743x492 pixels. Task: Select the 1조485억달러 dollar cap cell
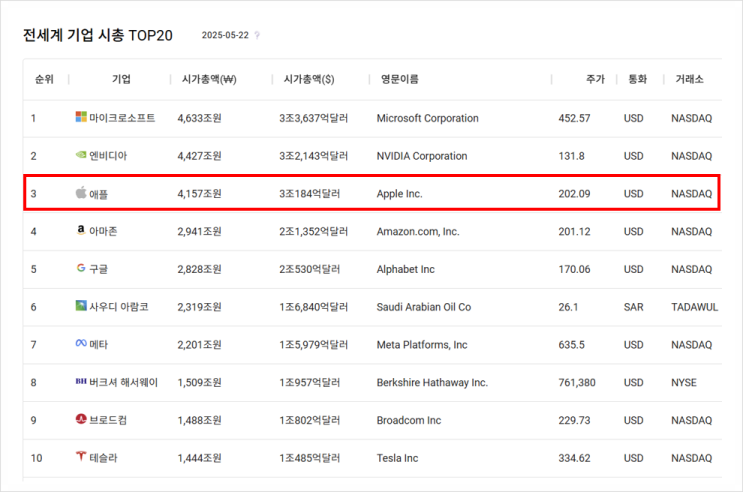309,458
